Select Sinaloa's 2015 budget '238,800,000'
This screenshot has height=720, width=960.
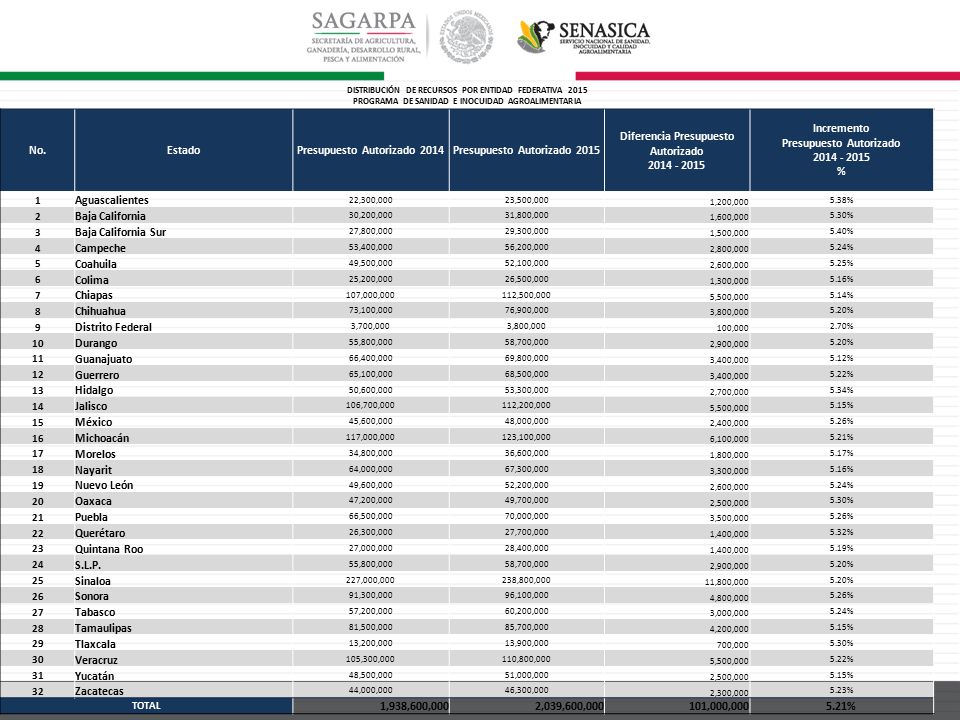(527, 579)
